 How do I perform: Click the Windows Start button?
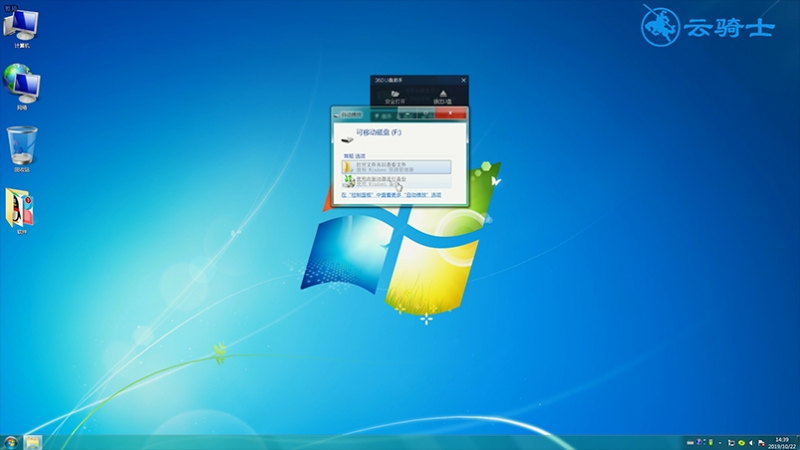click(x=10, y=442)
